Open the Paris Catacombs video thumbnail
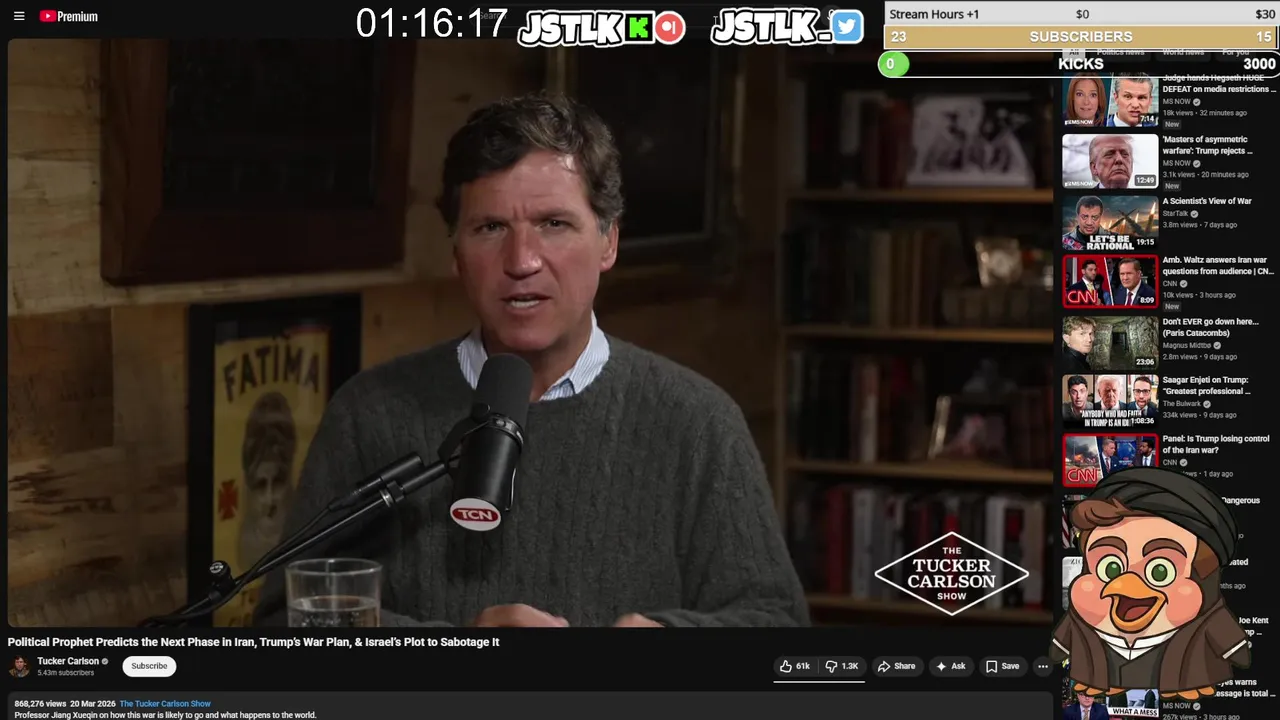 point(1110,343)
